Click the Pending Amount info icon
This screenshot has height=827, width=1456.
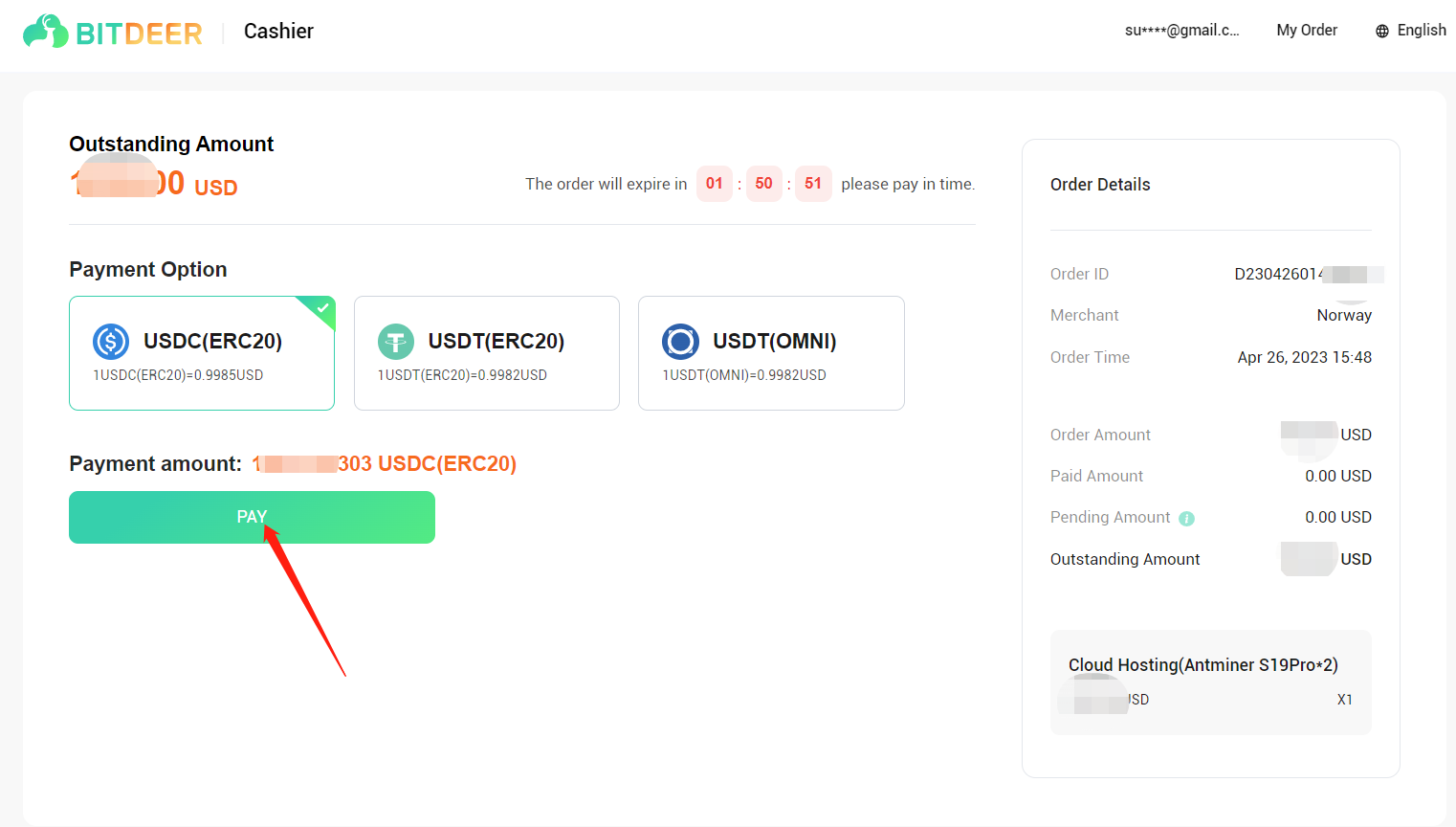1186,519
